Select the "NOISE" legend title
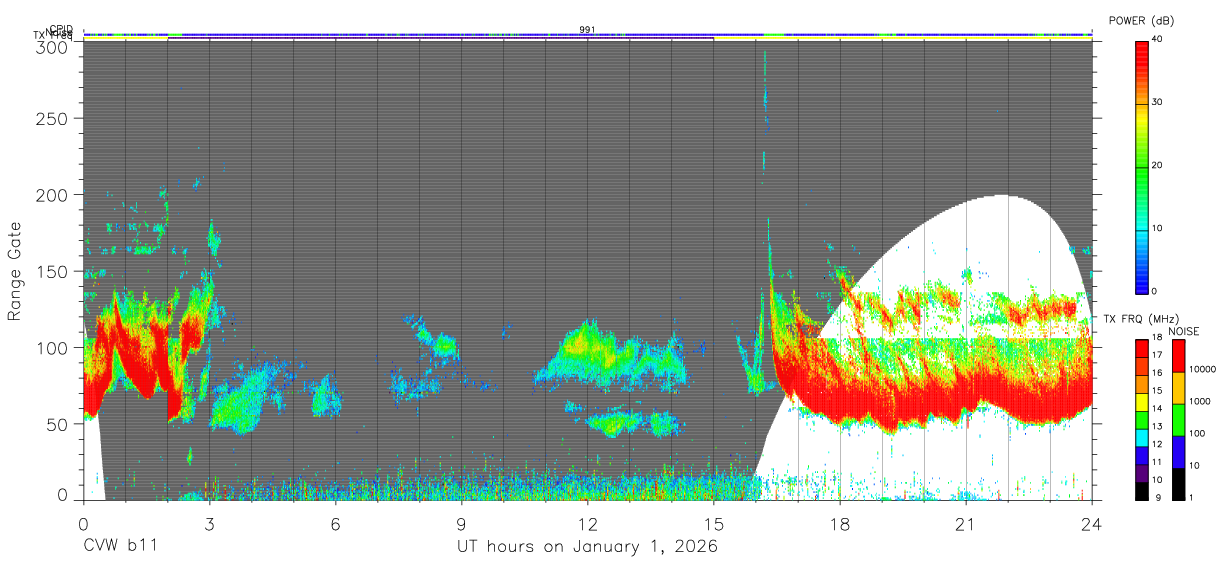Viewport: 1228px width, 567px height. (1185, 331)
